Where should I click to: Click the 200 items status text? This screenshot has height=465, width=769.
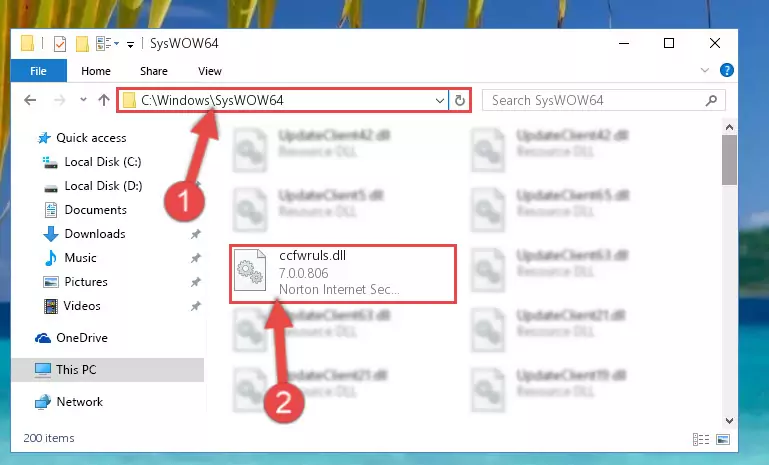tap(49, 438)
